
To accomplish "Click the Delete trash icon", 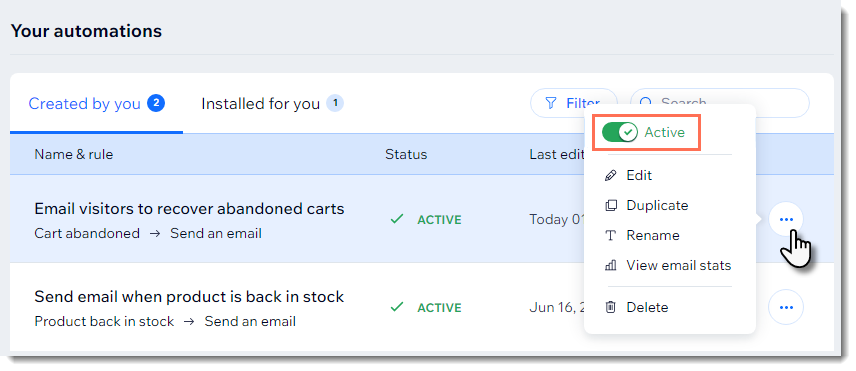I will tap(611, 307).
